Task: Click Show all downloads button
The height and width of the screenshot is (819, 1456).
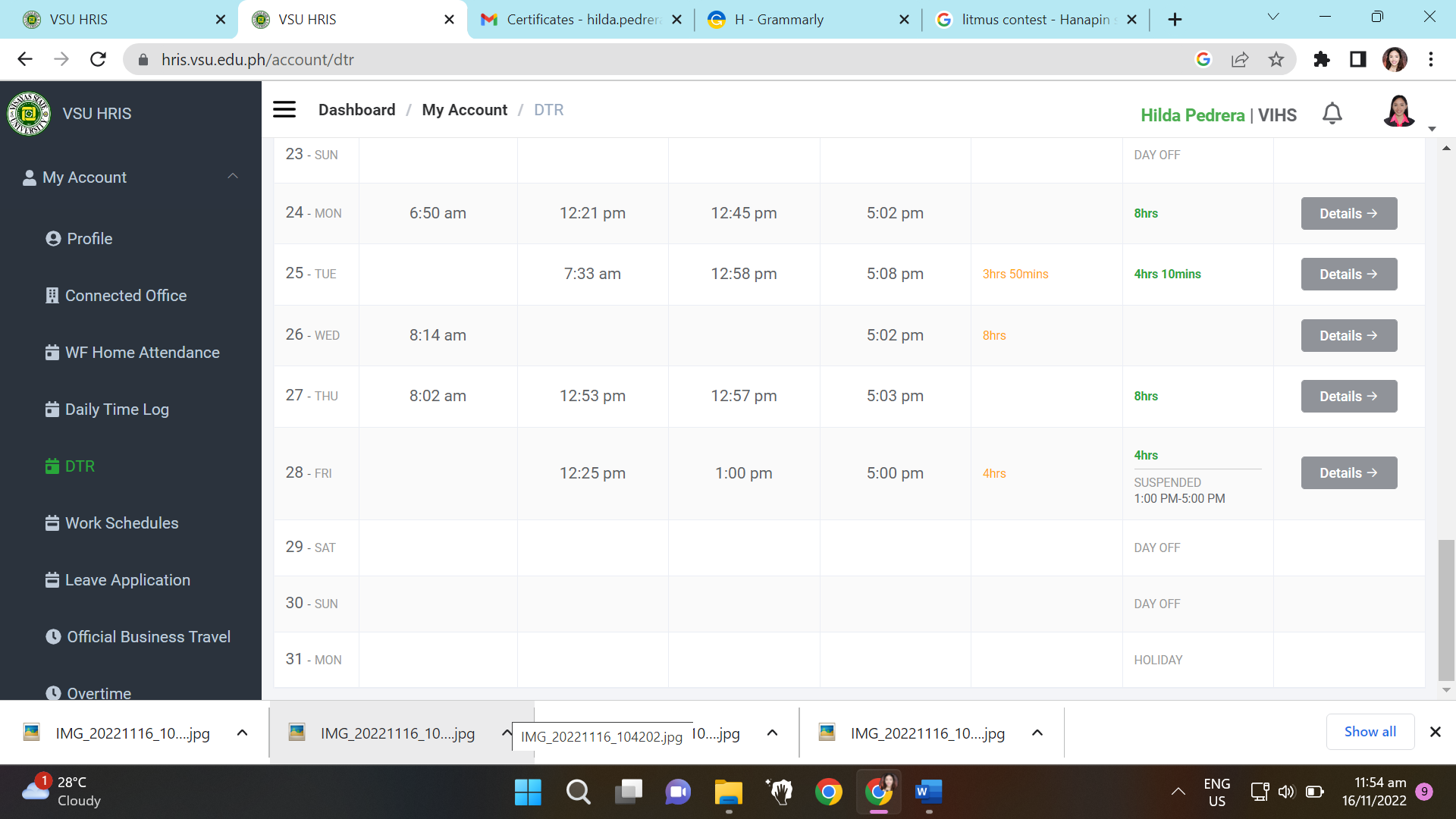Action: coord(1370,732)
